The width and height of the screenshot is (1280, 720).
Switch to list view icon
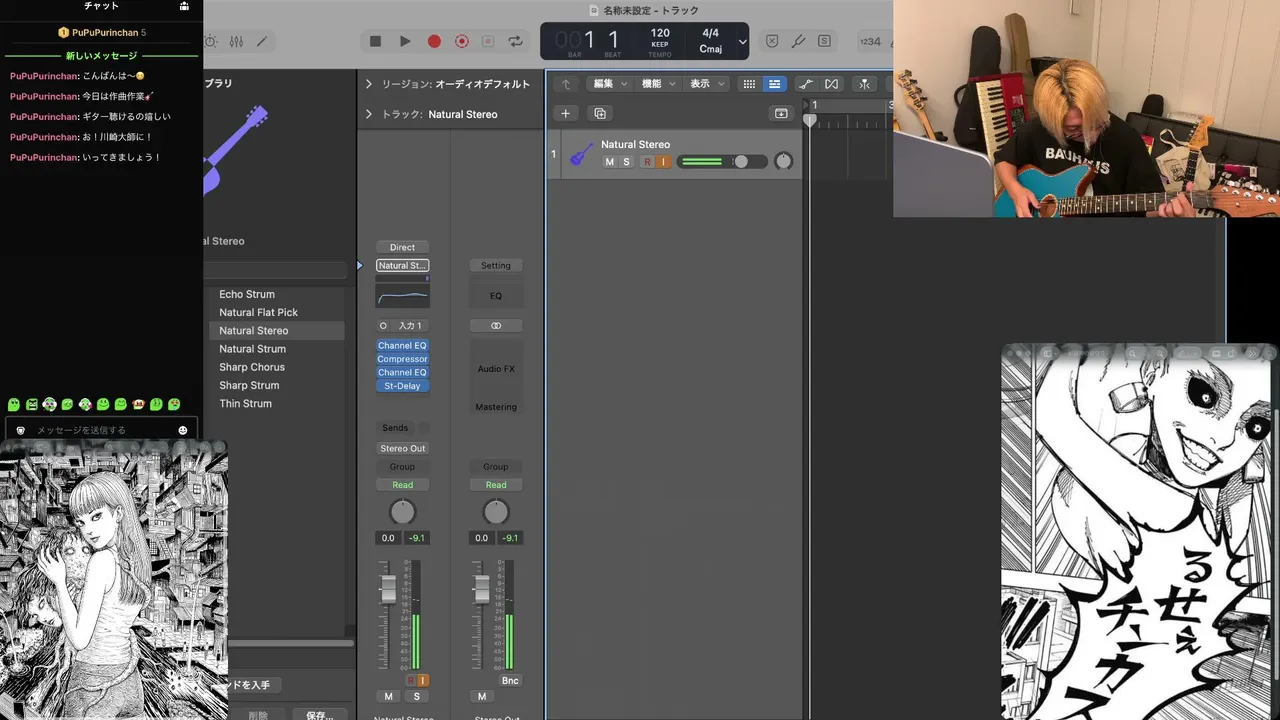click(774, 84)
